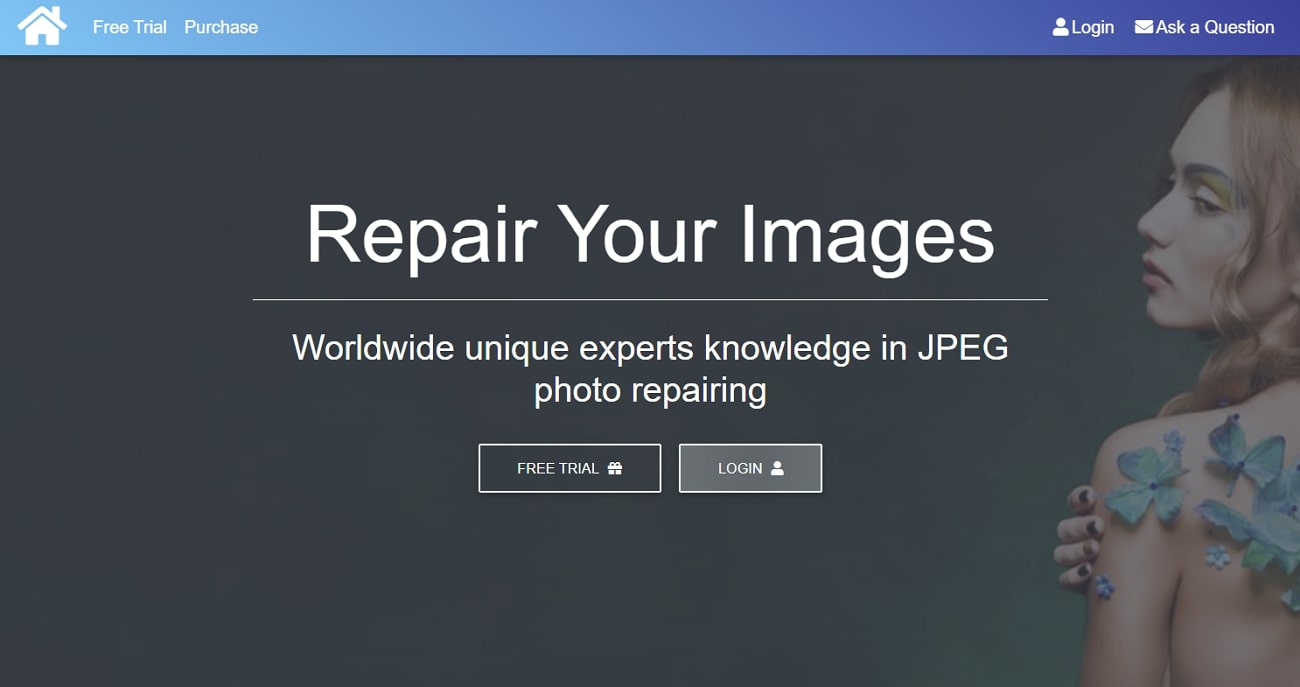Select the Login text in top navbar

[1092, 27]
